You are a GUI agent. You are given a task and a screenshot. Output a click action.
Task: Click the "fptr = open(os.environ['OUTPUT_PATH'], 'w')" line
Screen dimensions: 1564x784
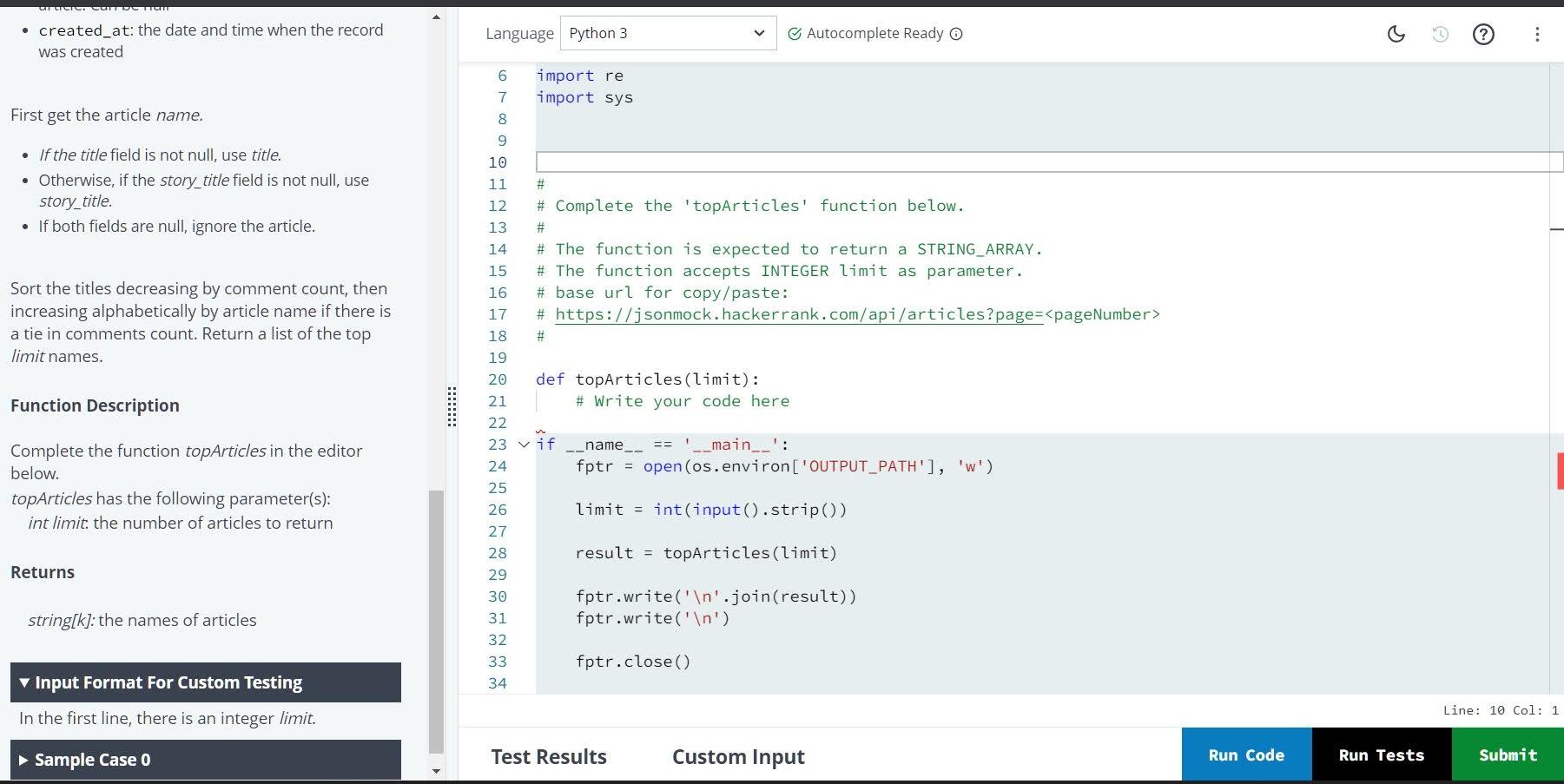point(784,466)
